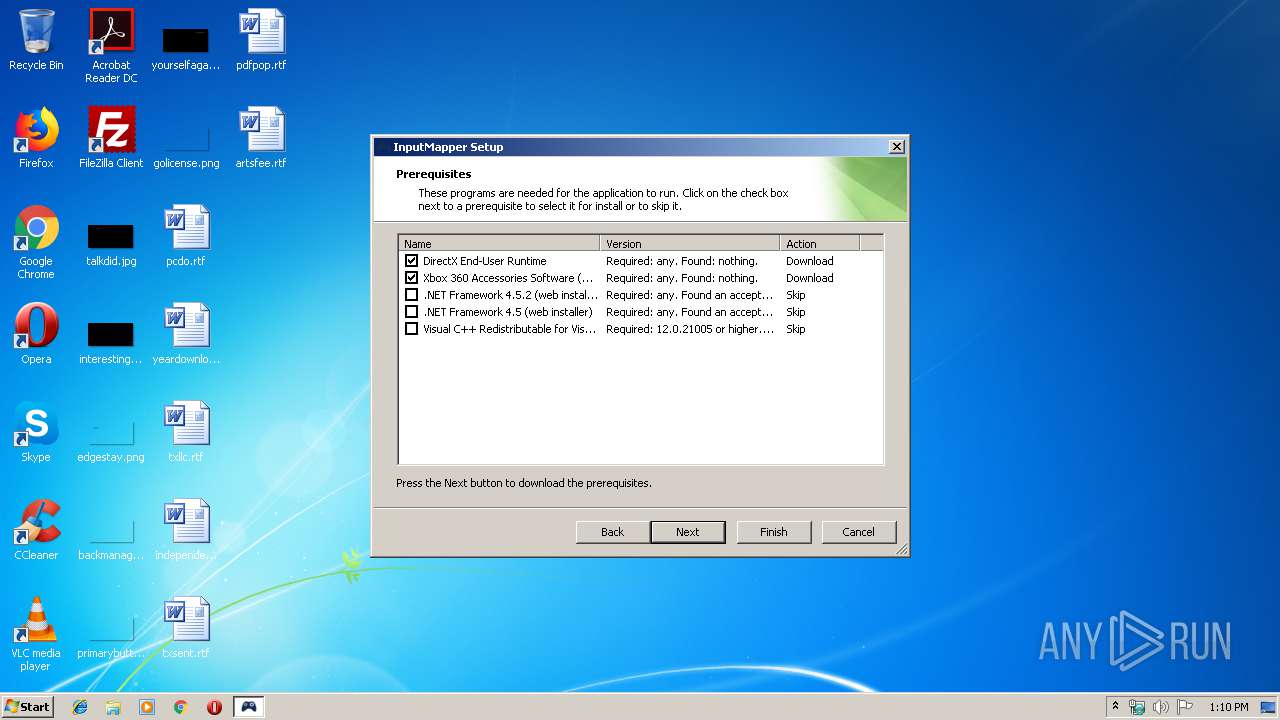This screenshot has width=1280, height=720.
Task: Open Internet Explorer from the taskbar
Action: tap(80, 707)
